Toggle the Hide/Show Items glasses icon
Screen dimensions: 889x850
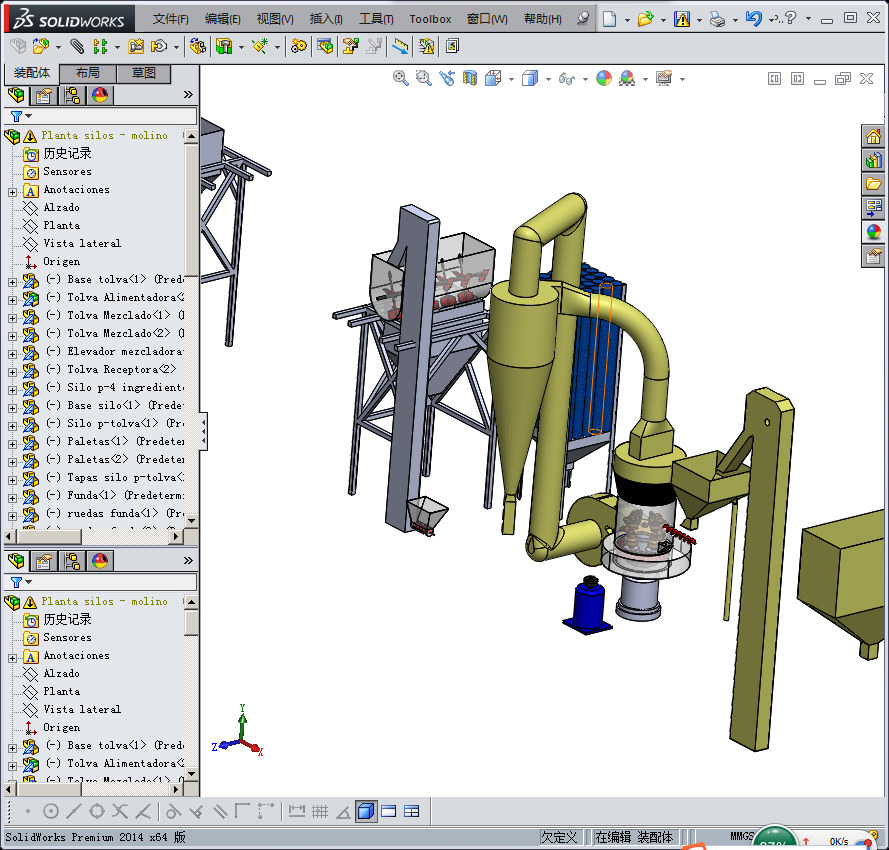coord(566,78)
